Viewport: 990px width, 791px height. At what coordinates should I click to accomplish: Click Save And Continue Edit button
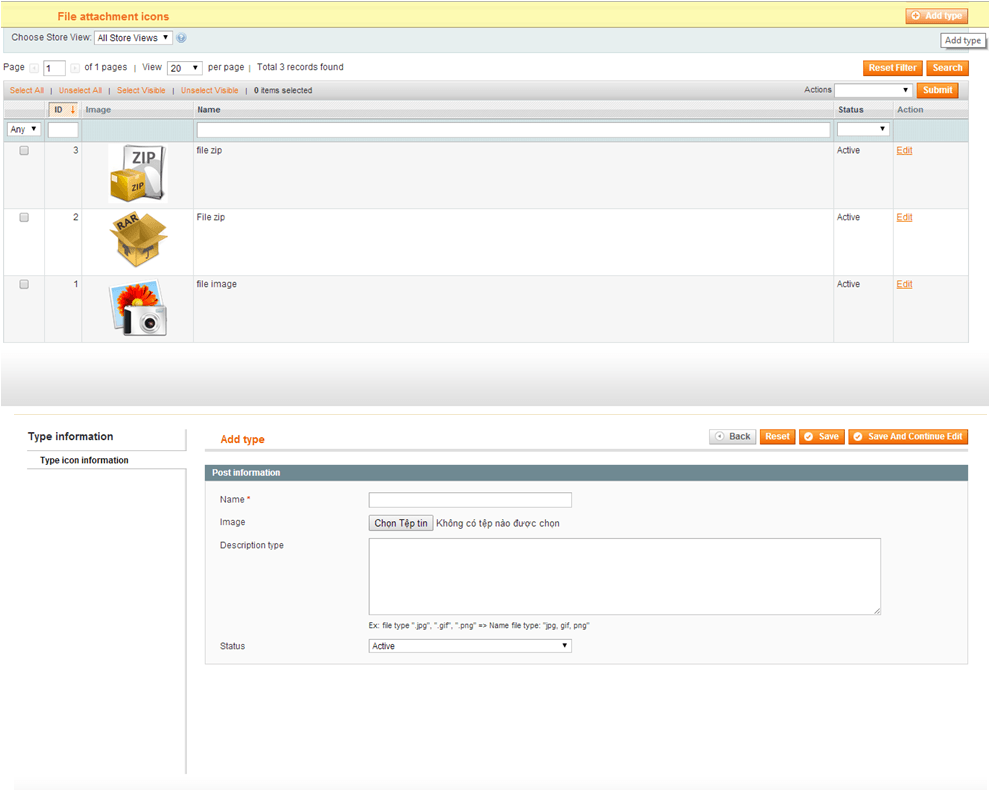908,437
